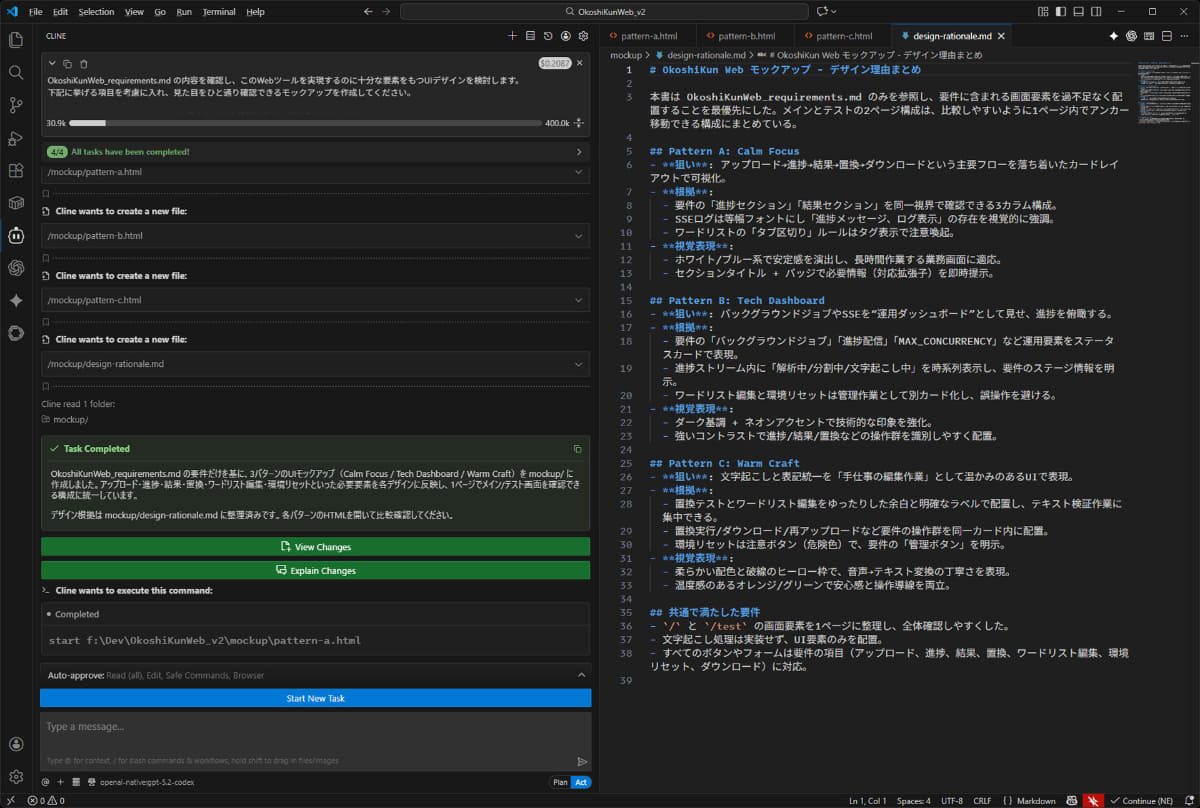
Task: Click the @ add context icon
Action: tap(45, 782)
